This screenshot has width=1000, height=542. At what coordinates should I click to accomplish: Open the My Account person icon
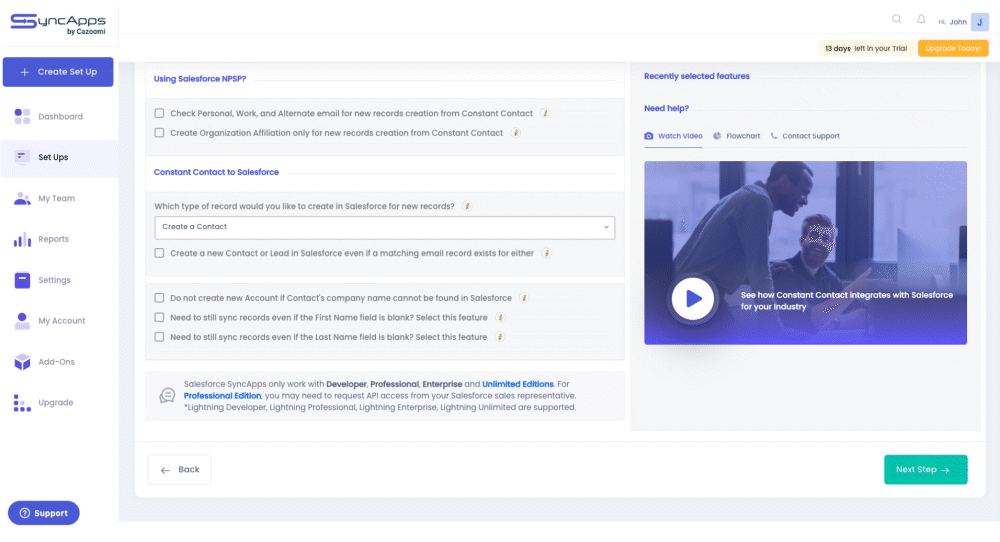(22, 321)
